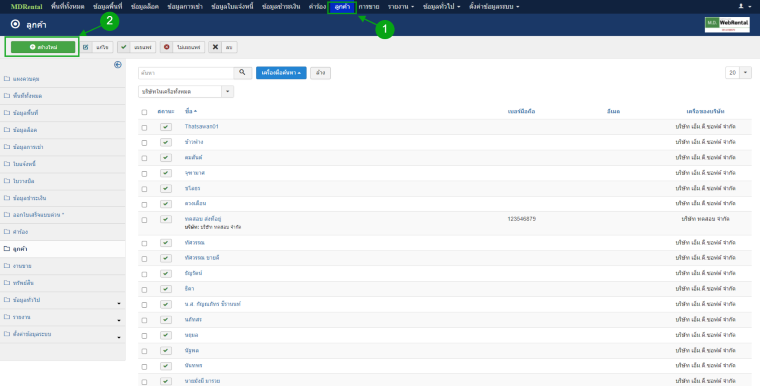Click the red circle unapprove toolbar icon
Image resolution: width=760 pixels, height=386 pixels.
click(x=167, y=47)
